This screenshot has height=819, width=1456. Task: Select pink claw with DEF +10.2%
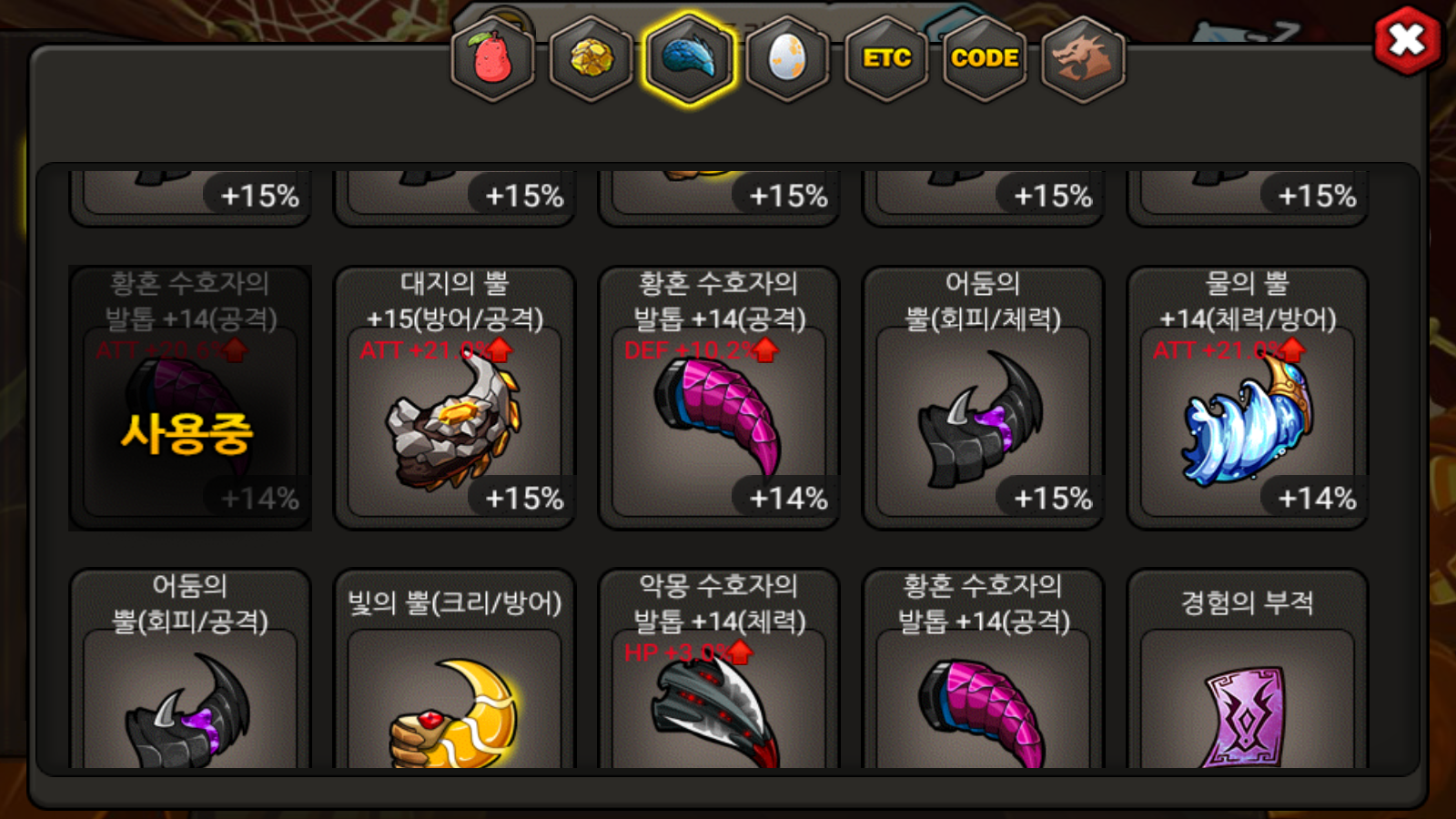click(719, 398)
